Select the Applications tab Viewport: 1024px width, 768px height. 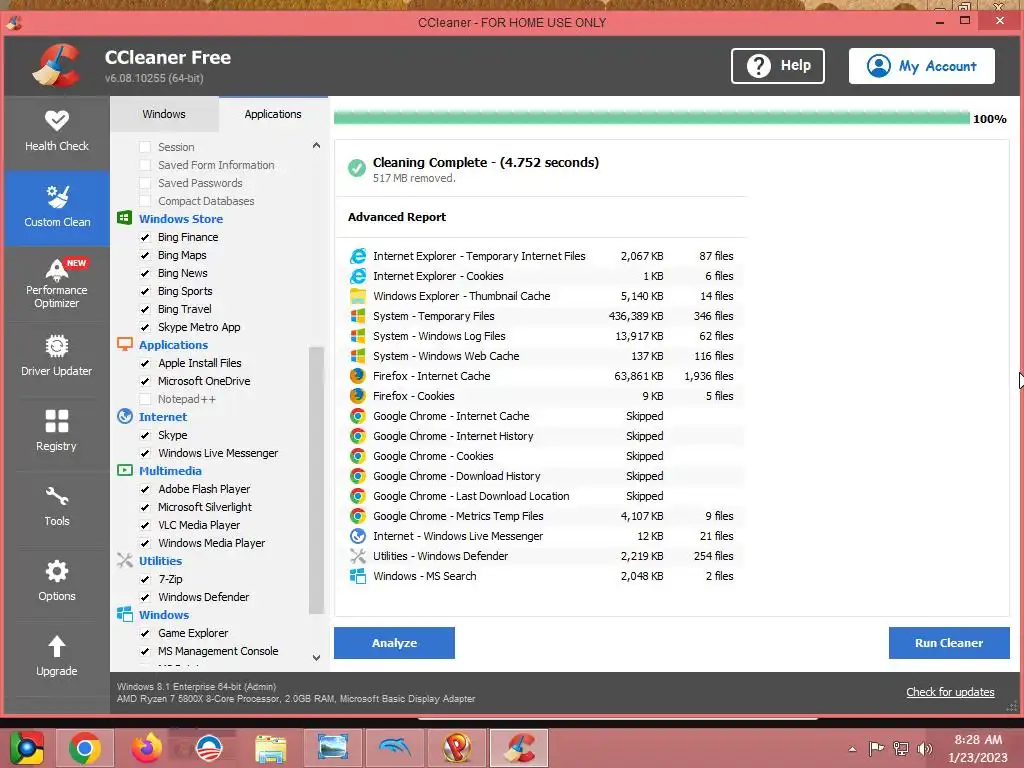[273, 114]
